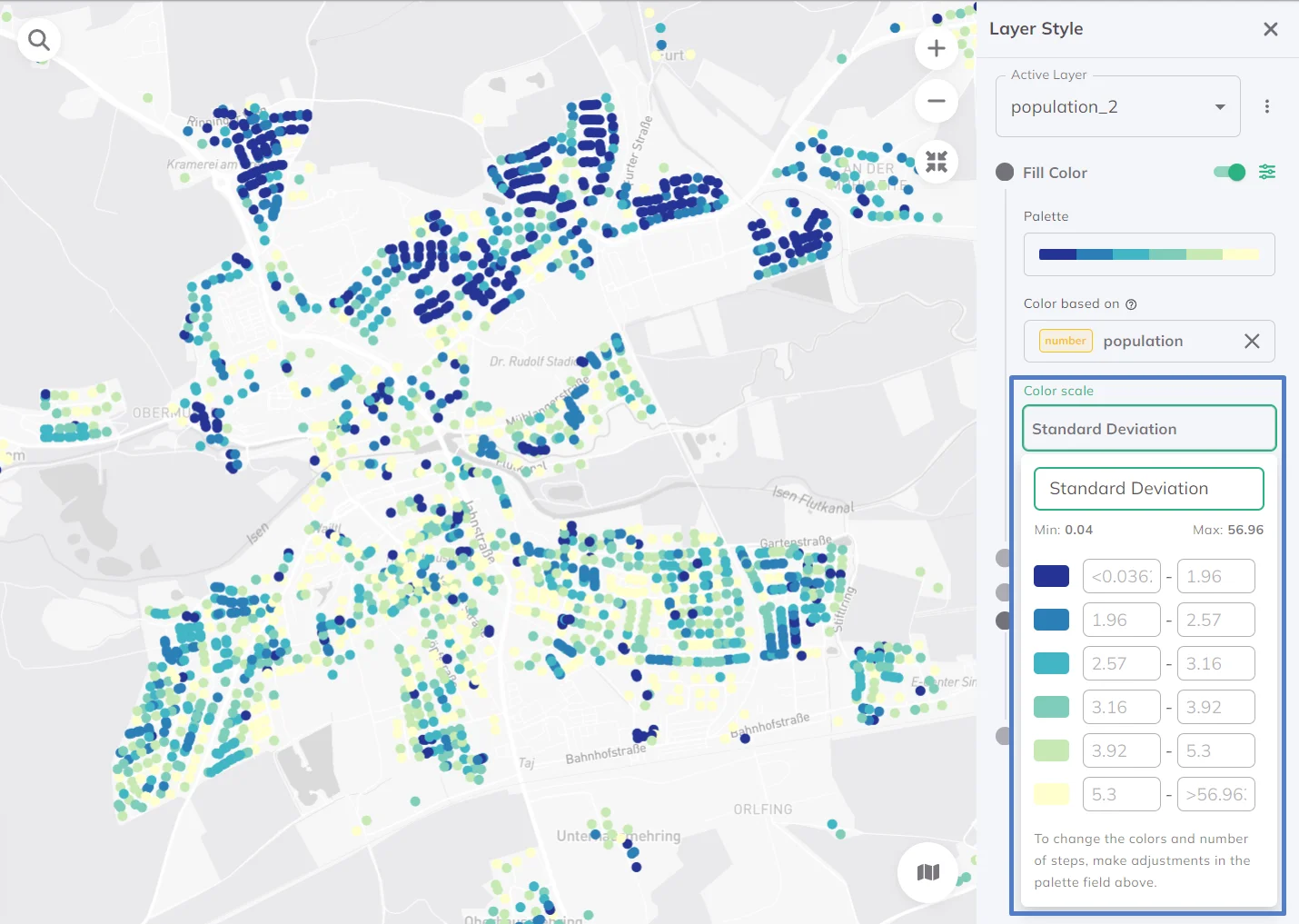
Task: Click the >56.96 upper bound field
Action: tap(1216, 794)
